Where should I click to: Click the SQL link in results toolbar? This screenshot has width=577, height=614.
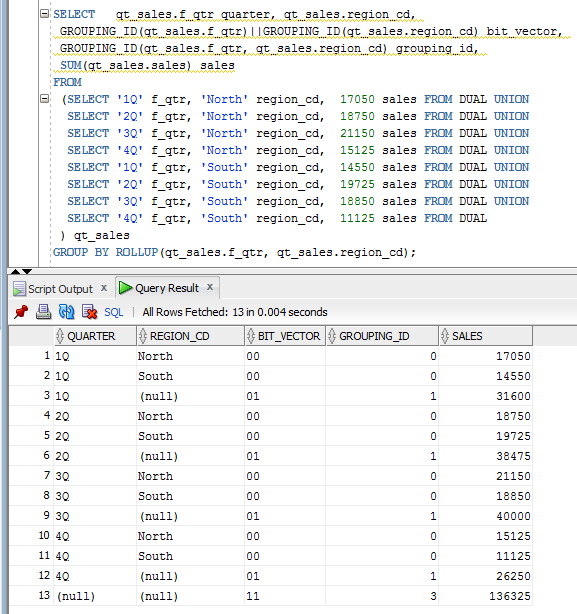pyautogui.click(x=114, y=312)
